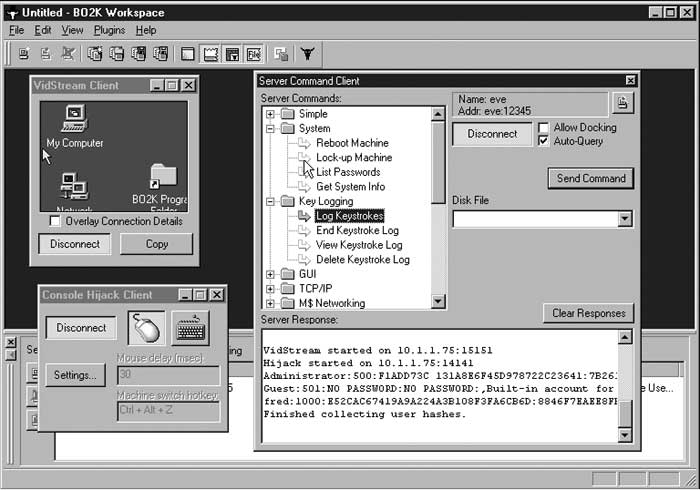Click the arrow icon beside View Keystroke Log

(x=304, y=245)
